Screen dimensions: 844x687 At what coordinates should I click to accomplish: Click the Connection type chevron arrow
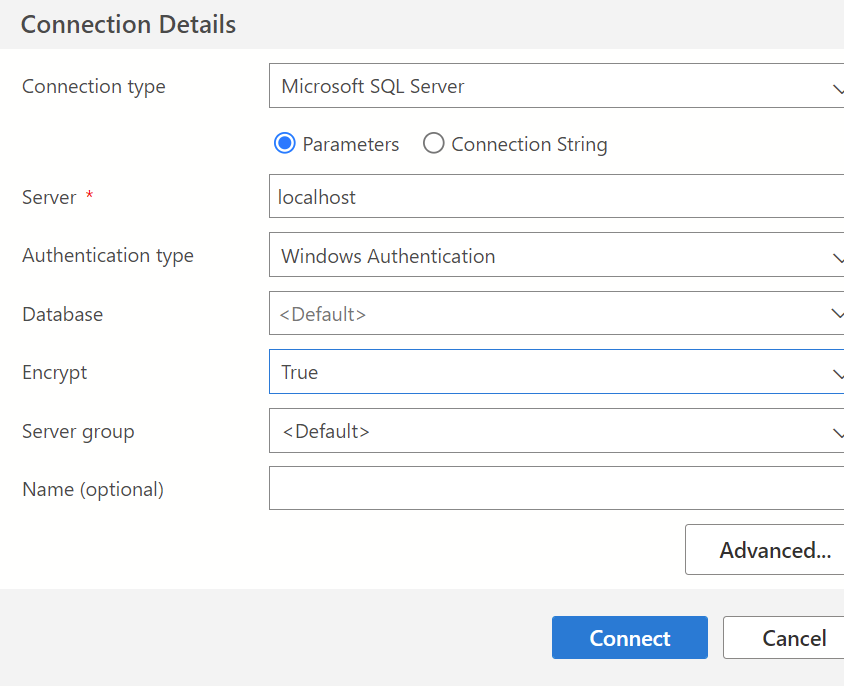tap(838, 86)
